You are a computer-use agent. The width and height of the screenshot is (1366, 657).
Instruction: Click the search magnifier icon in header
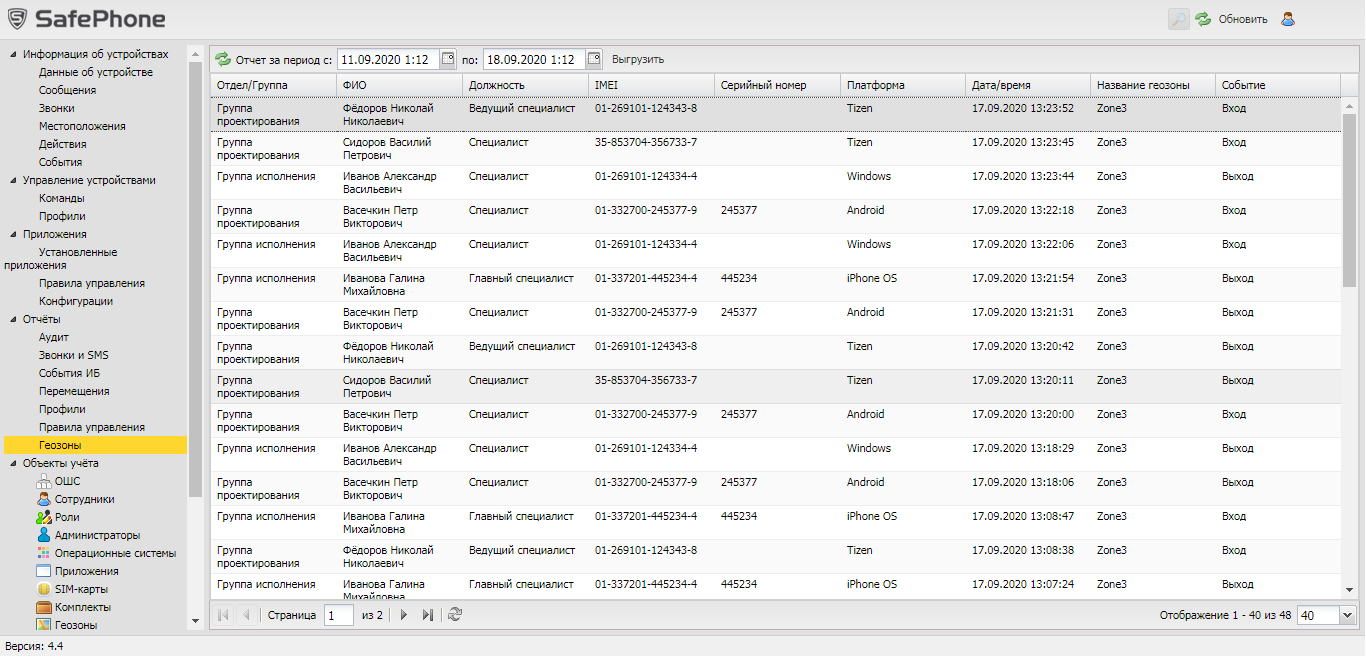click(1179, 18)
